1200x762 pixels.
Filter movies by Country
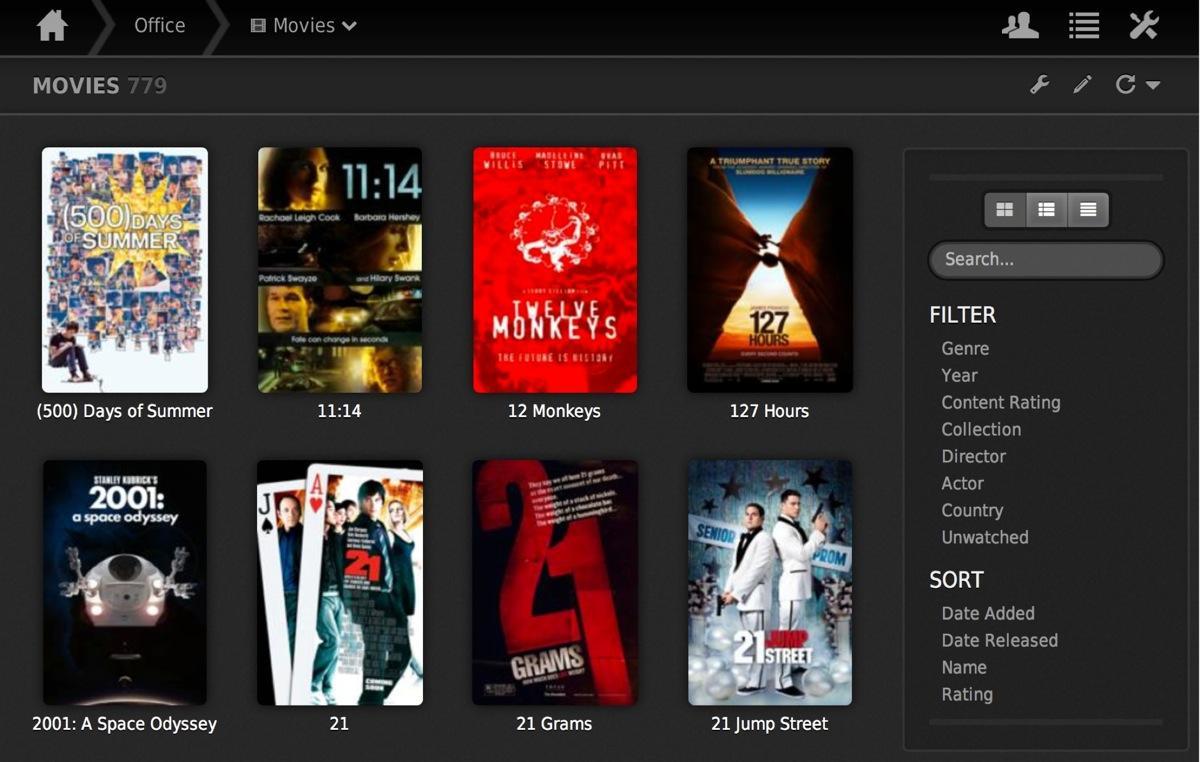pos(972,511)
